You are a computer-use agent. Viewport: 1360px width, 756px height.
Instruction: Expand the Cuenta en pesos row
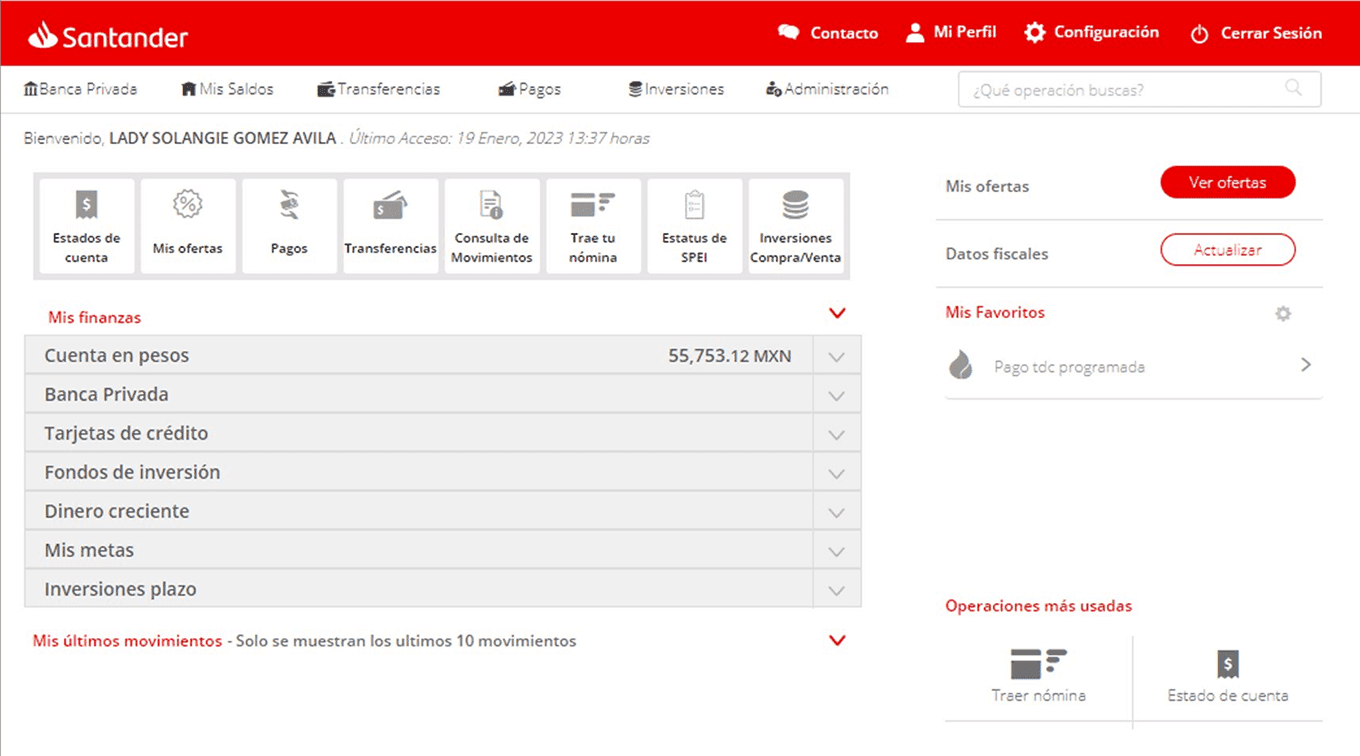(837, 356)
